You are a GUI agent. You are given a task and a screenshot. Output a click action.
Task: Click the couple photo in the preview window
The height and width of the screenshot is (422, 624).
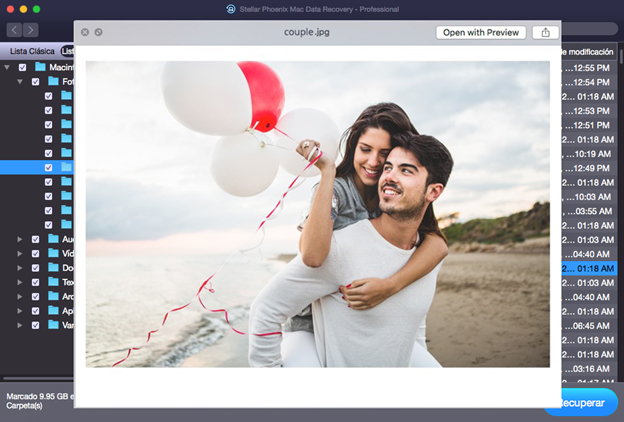click(318, 214)
